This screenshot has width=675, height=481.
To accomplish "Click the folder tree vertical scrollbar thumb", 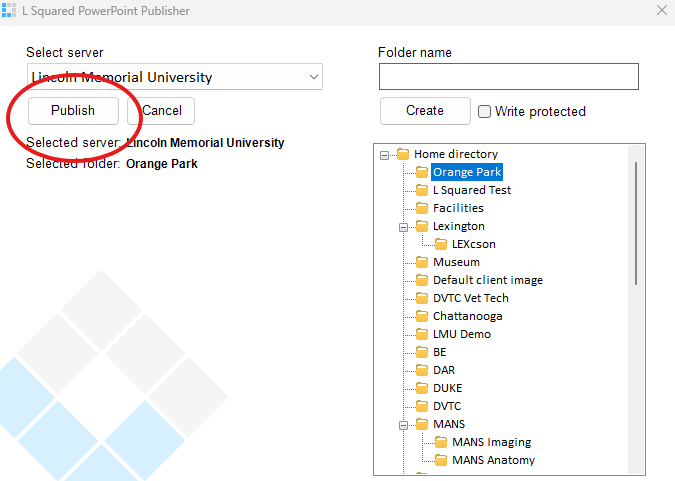I will pyautogui.click(x=636, y=223).
